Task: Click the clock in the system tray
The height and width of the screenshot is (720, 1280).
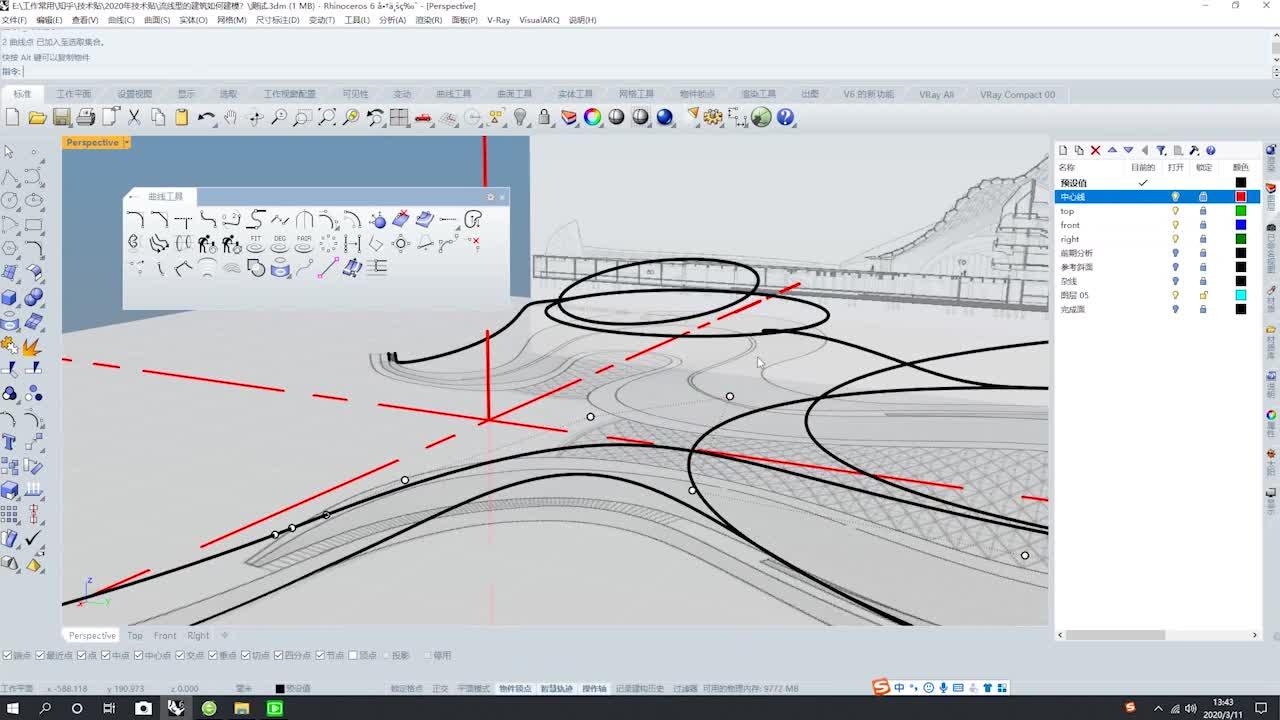Action: [1221, 708]
